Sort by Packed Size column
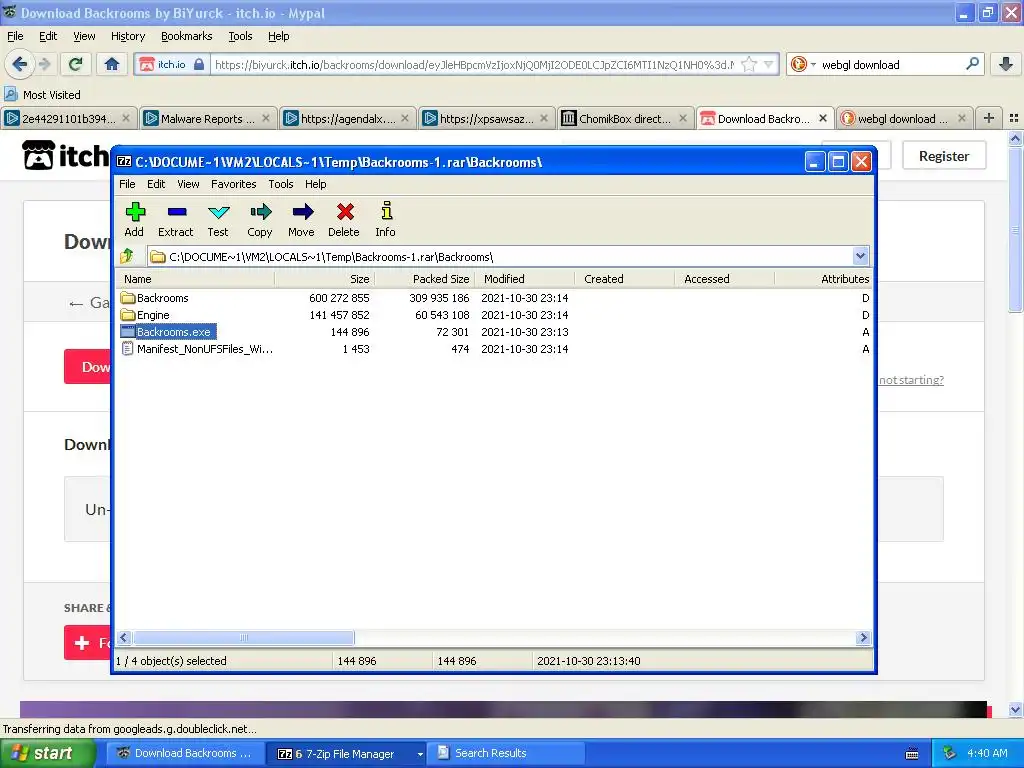Viewport: 1024px width, 768px height. click(424, 279)
